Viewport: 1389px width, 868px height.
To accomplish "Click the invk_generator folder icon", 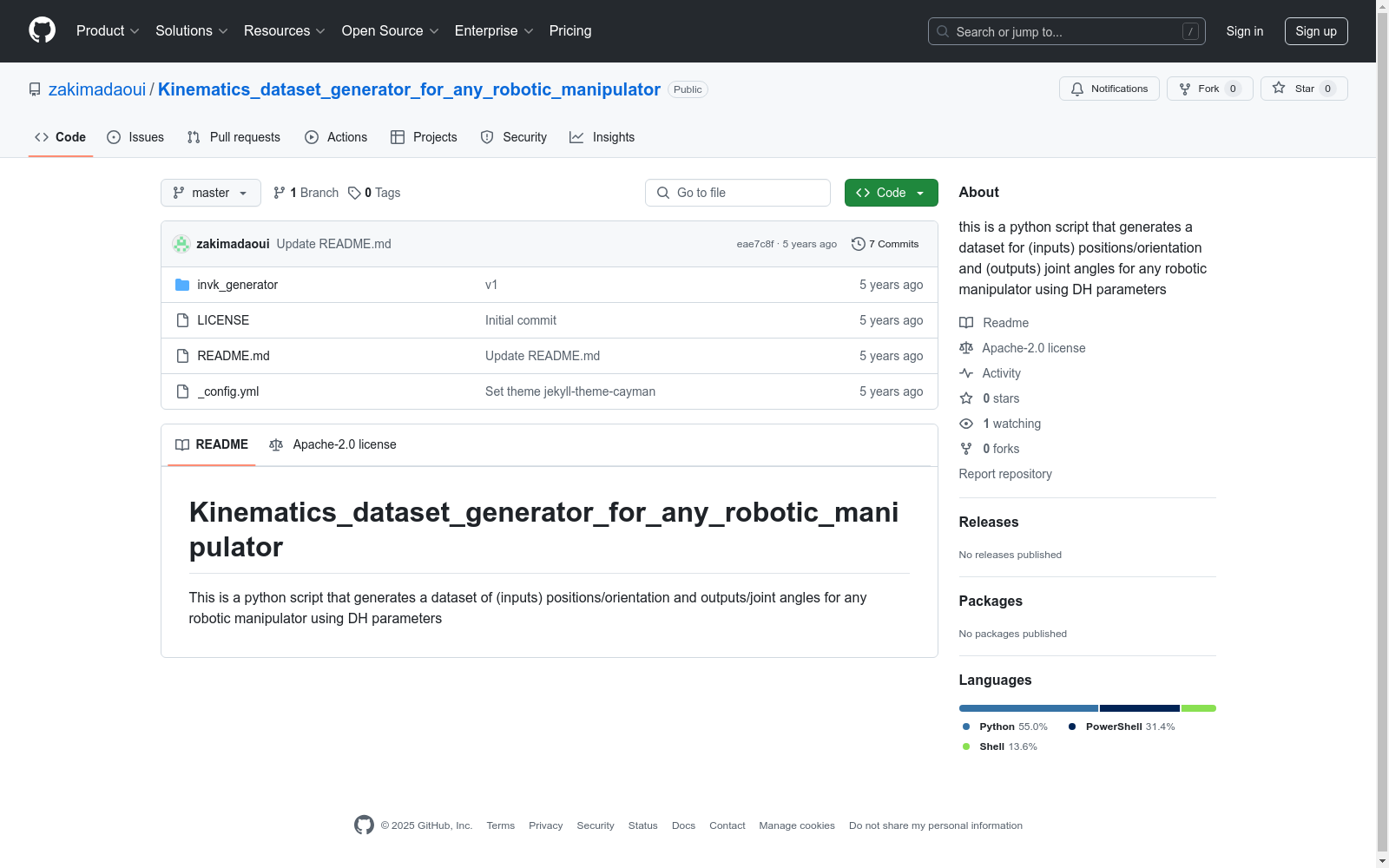I will click(182, 285).
